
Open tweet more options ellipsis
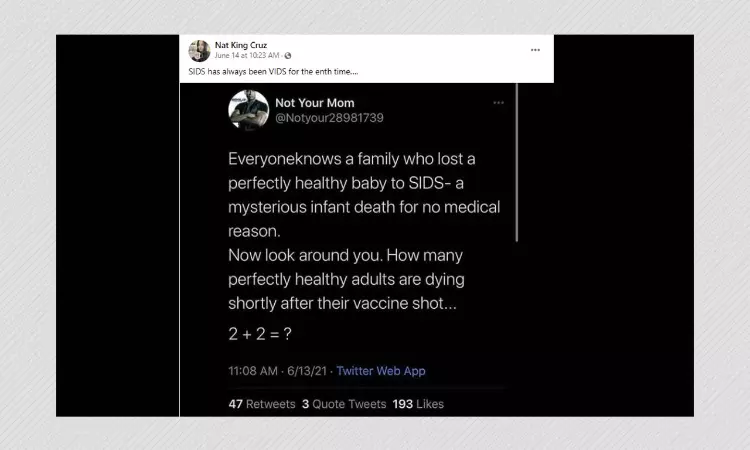tap(498, 103)
